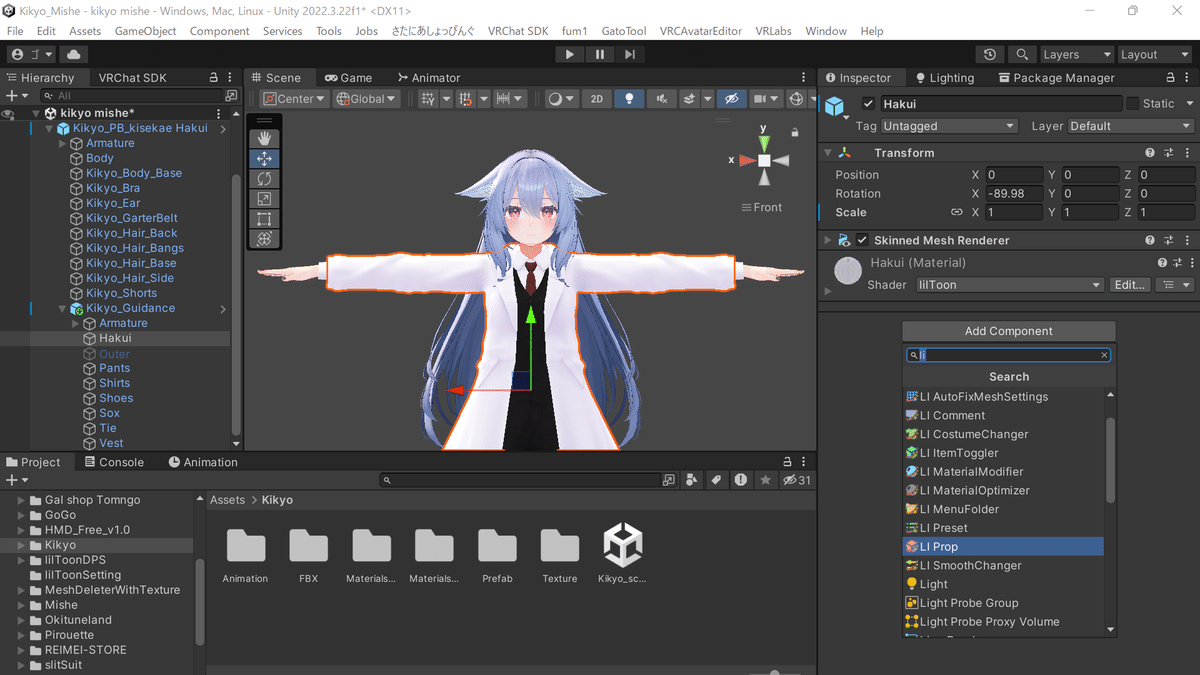The image size is (1200, 675).
Task: Open Undo History from the toolbar
Action: pos(990,55)
